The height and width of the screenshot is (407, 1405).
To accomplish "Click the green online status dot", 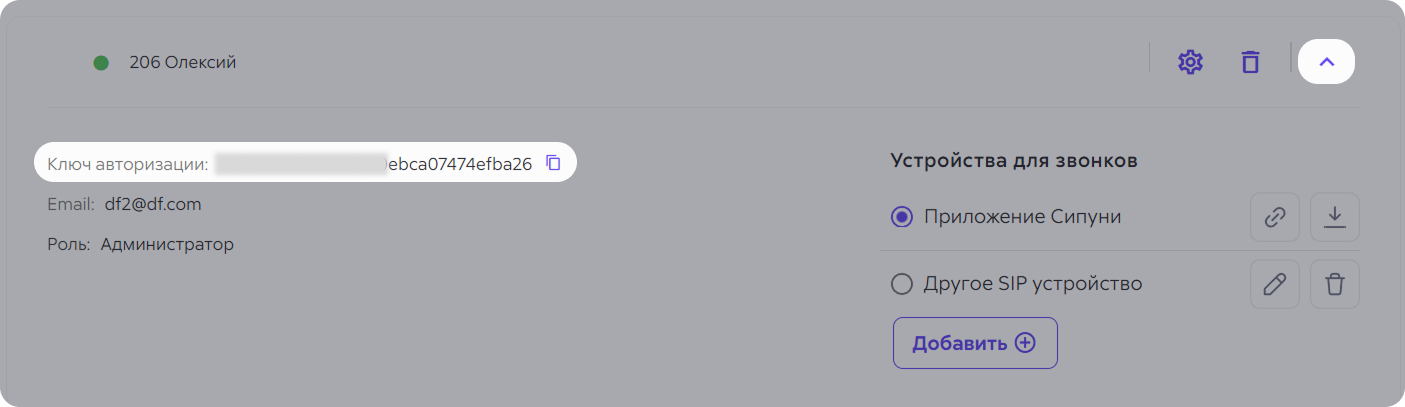I will 101,63.
